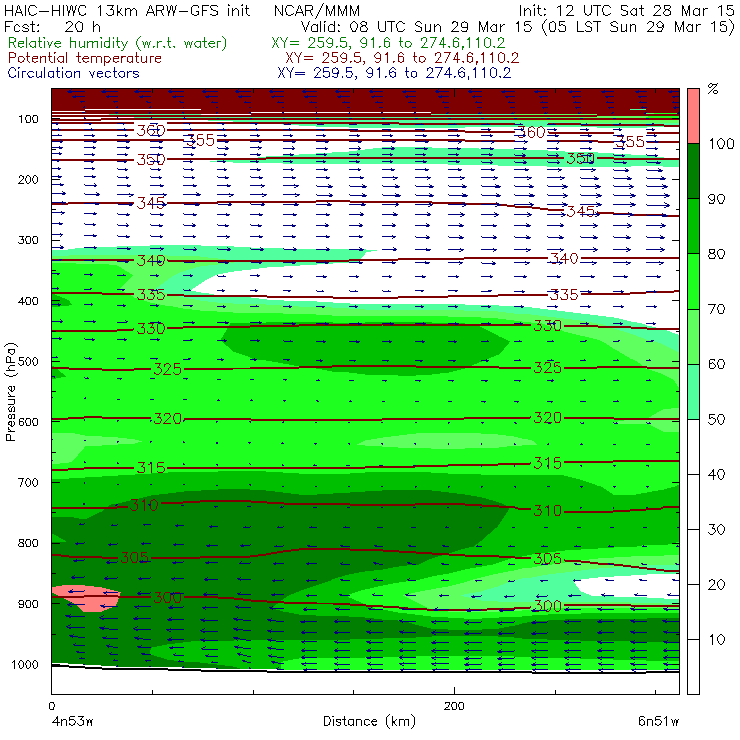Screen dimensions: 740x740
Task: Click the '200' distance axis tick label
Action: pos(454,706)
